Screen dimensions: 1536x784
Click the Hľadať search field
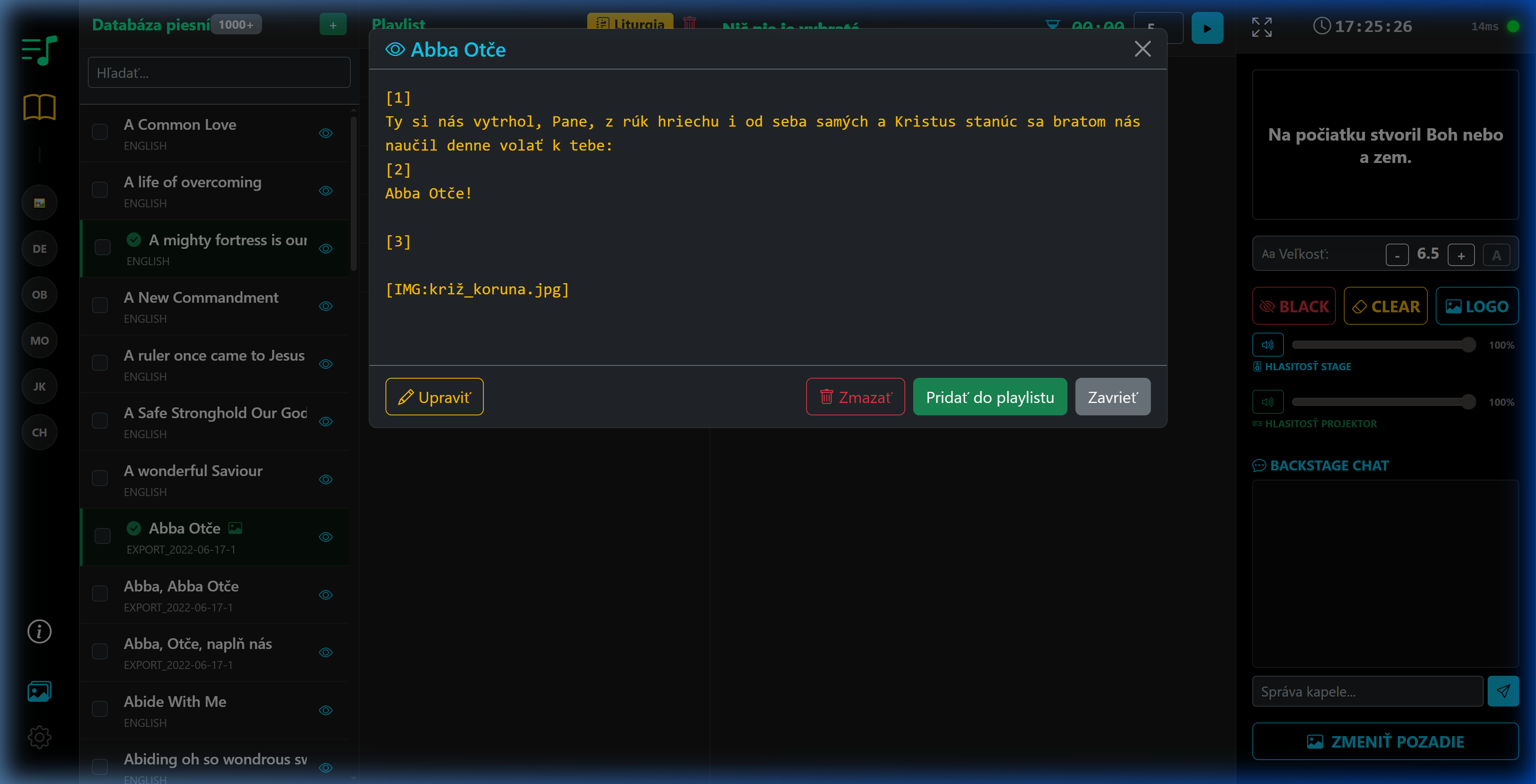coord(219,73)
